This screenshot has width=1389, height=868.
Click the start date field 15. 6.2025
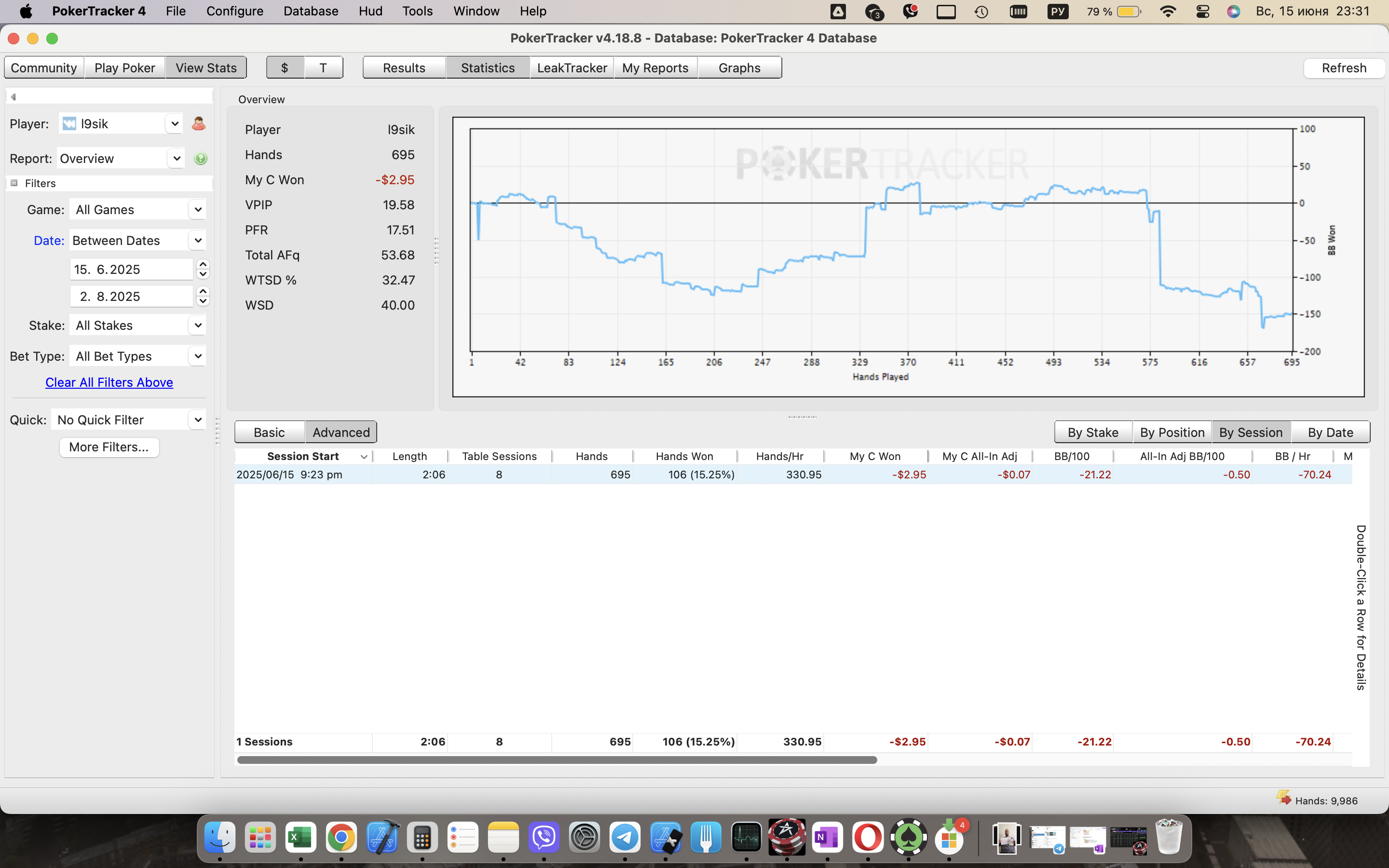pyautogui.click(x=132, y=269)
